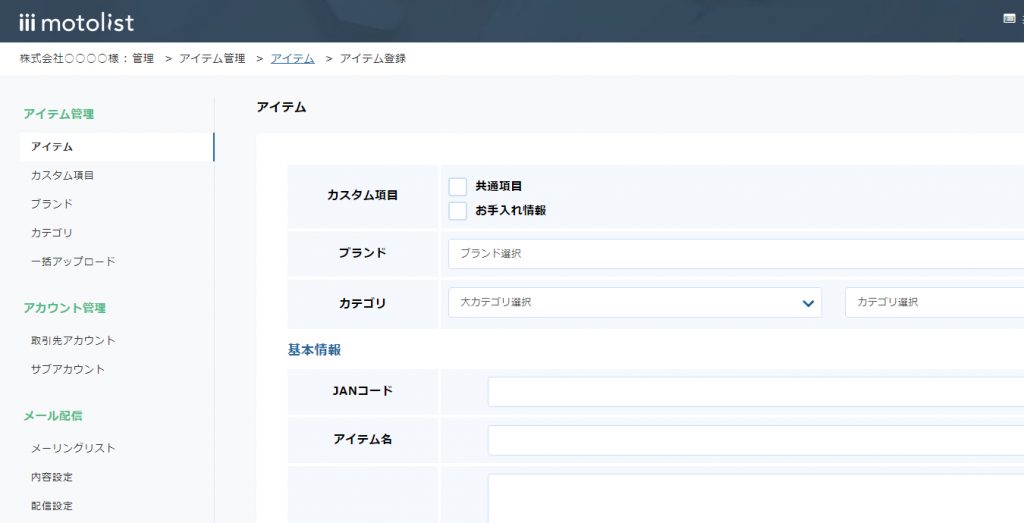Viewport: 1024px width, 523px height.
Task: Click the mail icon at top right
Action: click(1008, 18)
